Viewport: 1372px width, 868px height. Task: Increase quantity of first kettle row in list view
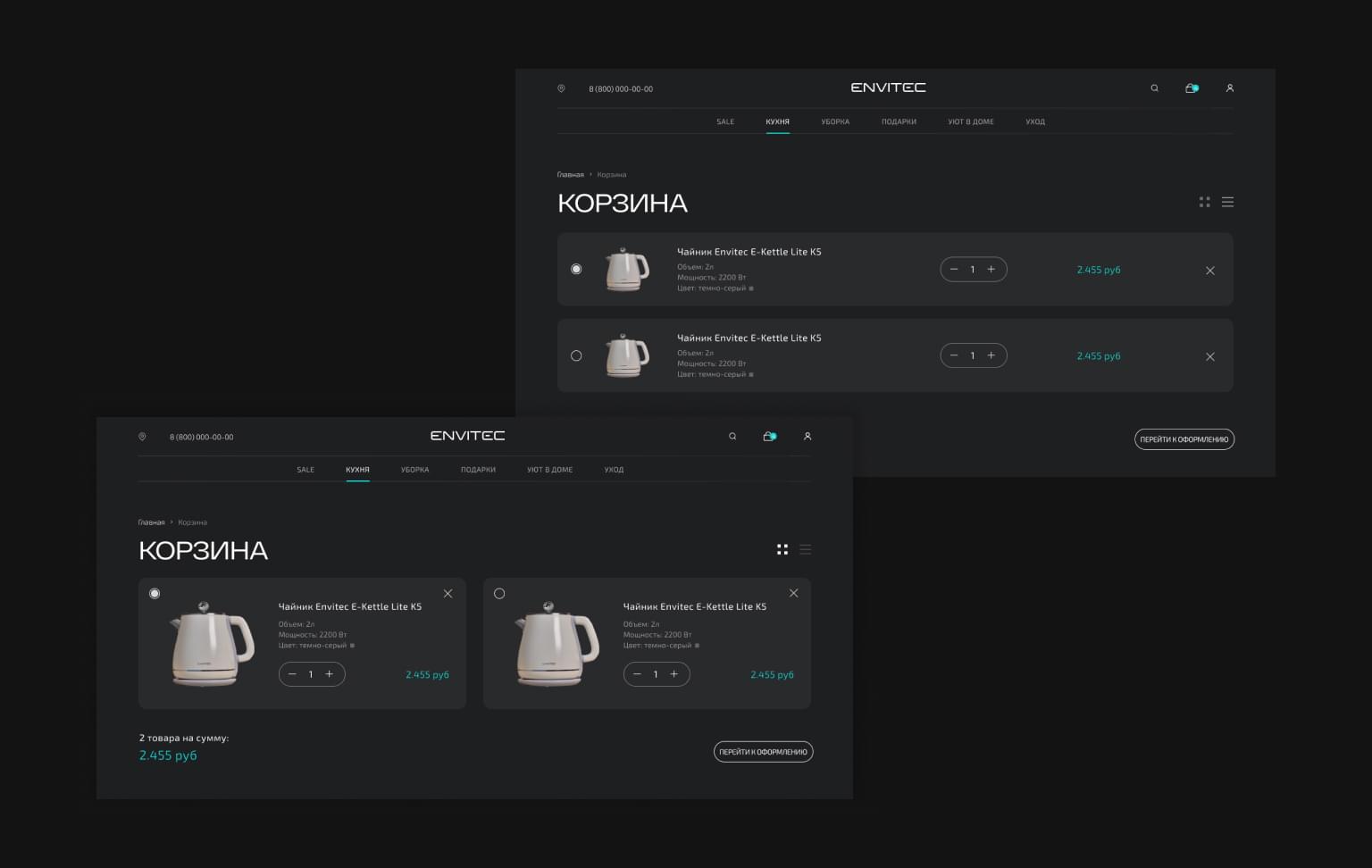(991, 270)
